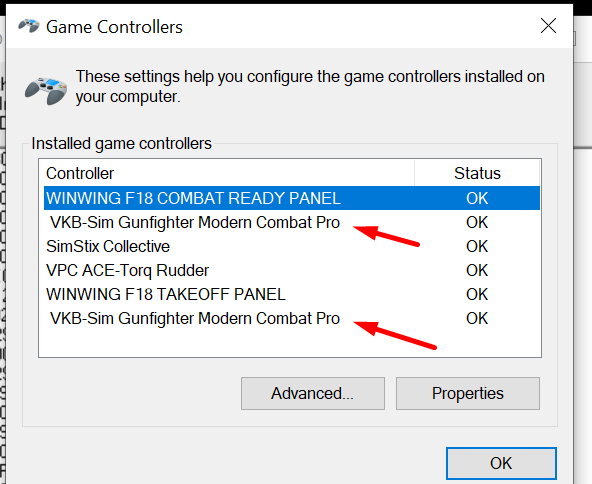This screenshot has height=484, width=592.
Task: Click empty area below the controller list
Action: pyautogui.click(x=290, y=343)
